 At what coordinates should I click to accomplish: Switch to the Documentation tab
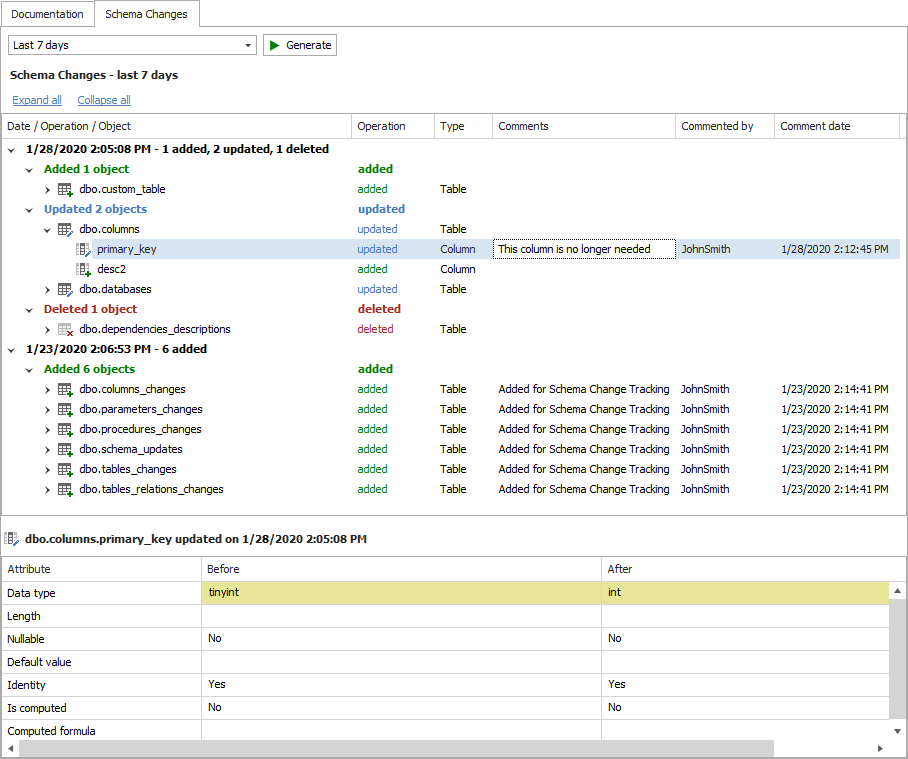(47, 14)
